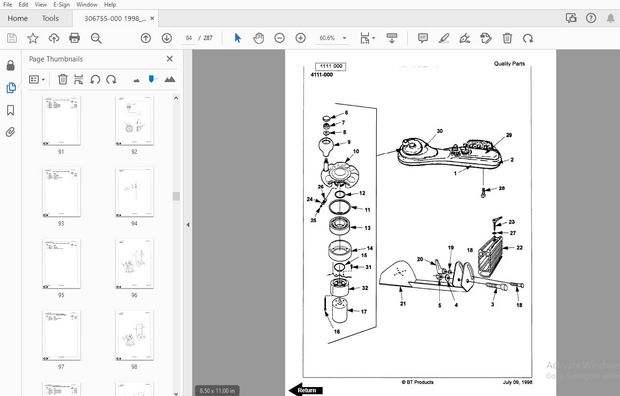Select the page 95 thumbnail
Viewport: 620px width, 396px height.
pyautogui.click(x=61, y=264)
